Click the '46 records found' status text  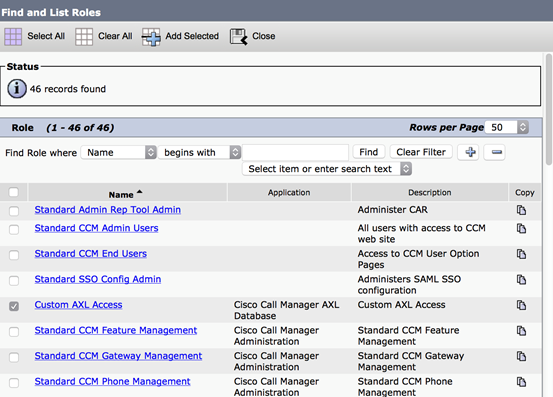[x=68, y=89]
